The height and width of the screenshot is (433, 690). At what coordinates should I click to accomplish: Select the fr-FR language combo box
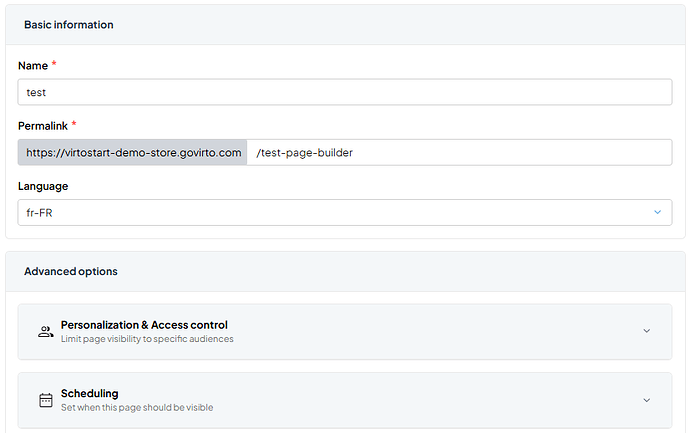(x=330, y=212)
